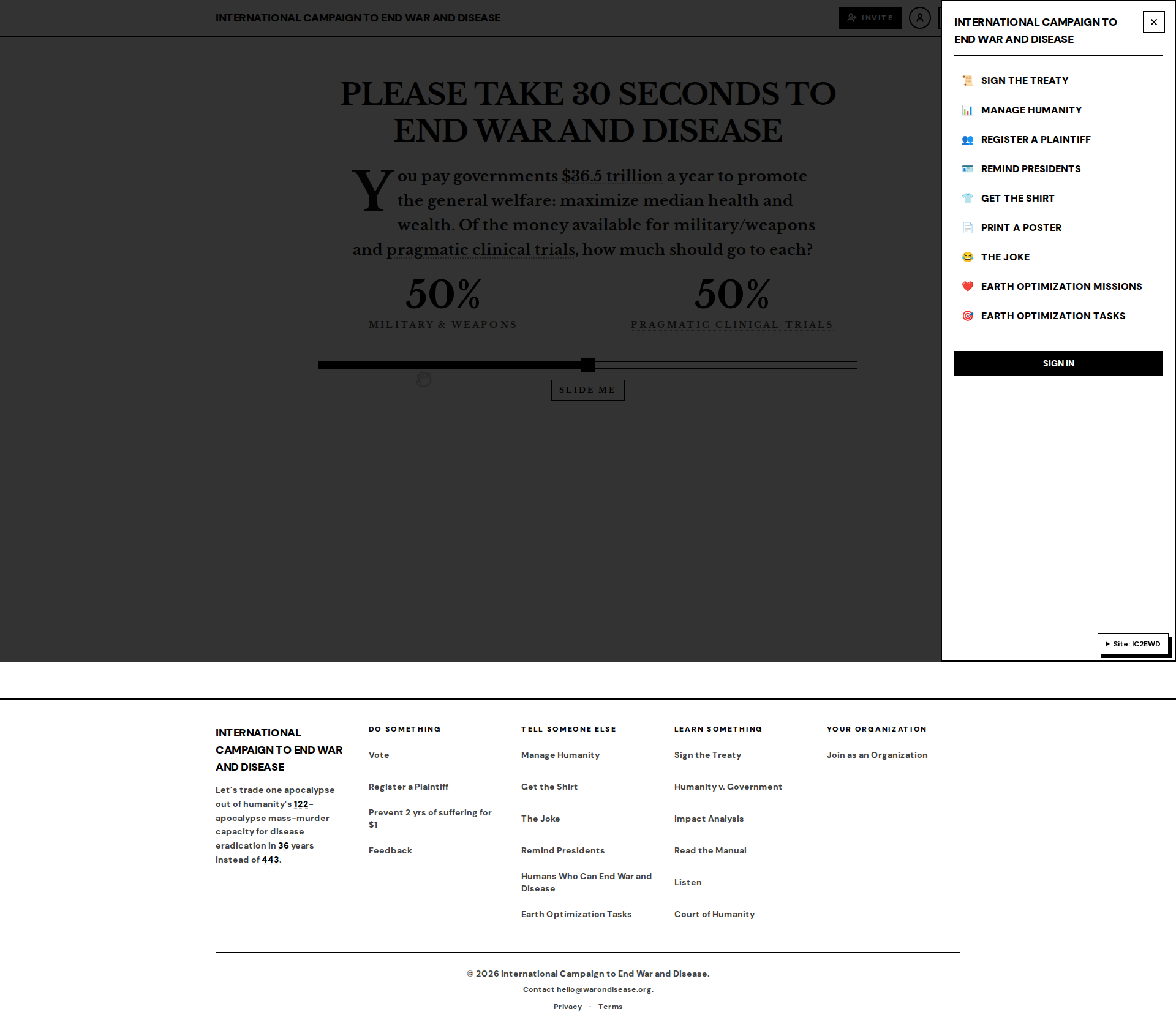Click the side menu's campaign title heading
The width and height of the screenshot is (1176, 1036).
click(x=1035, y=31)
